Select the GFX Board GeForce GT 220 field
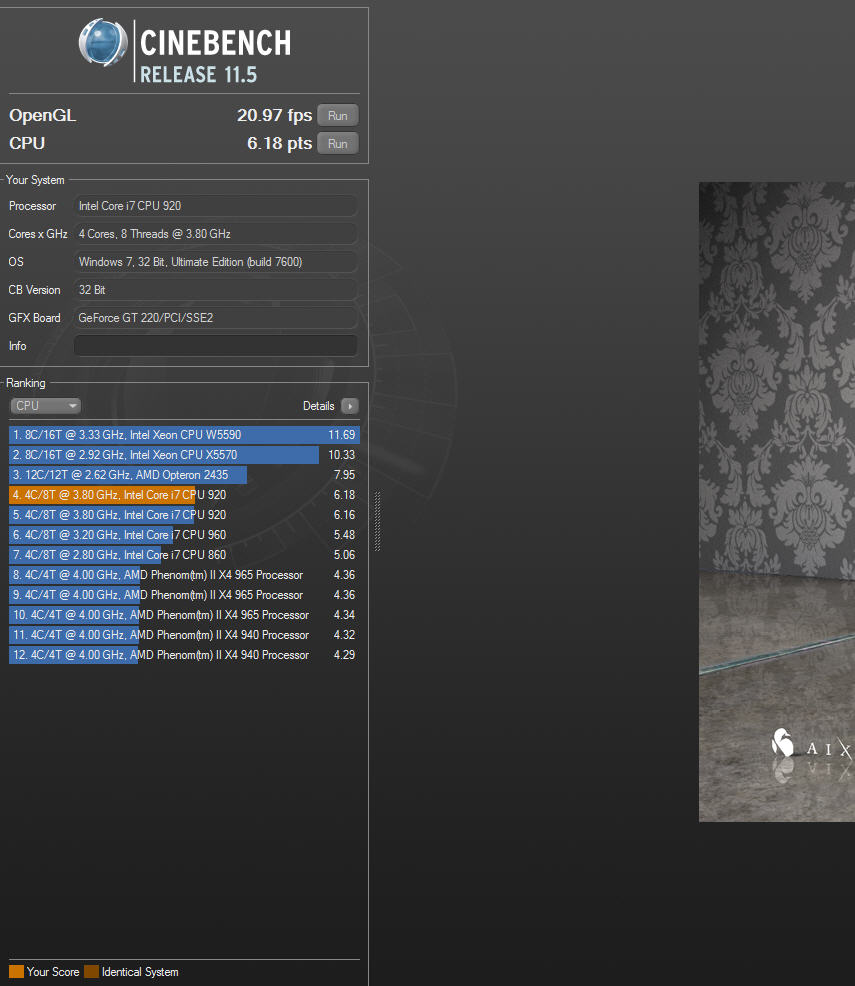855x986 pixels. click(216, 318)
